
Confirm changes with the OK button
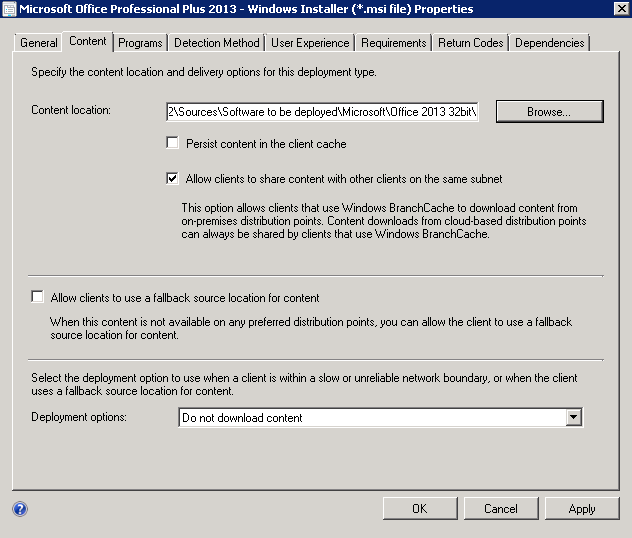[x=420, y=509]
